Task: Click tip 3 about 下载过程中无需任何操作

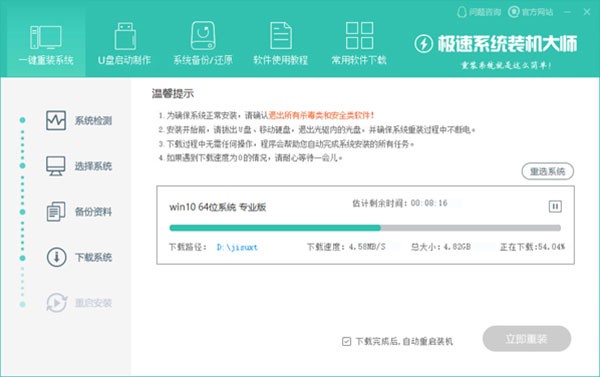Action: [x=286, y=144]
